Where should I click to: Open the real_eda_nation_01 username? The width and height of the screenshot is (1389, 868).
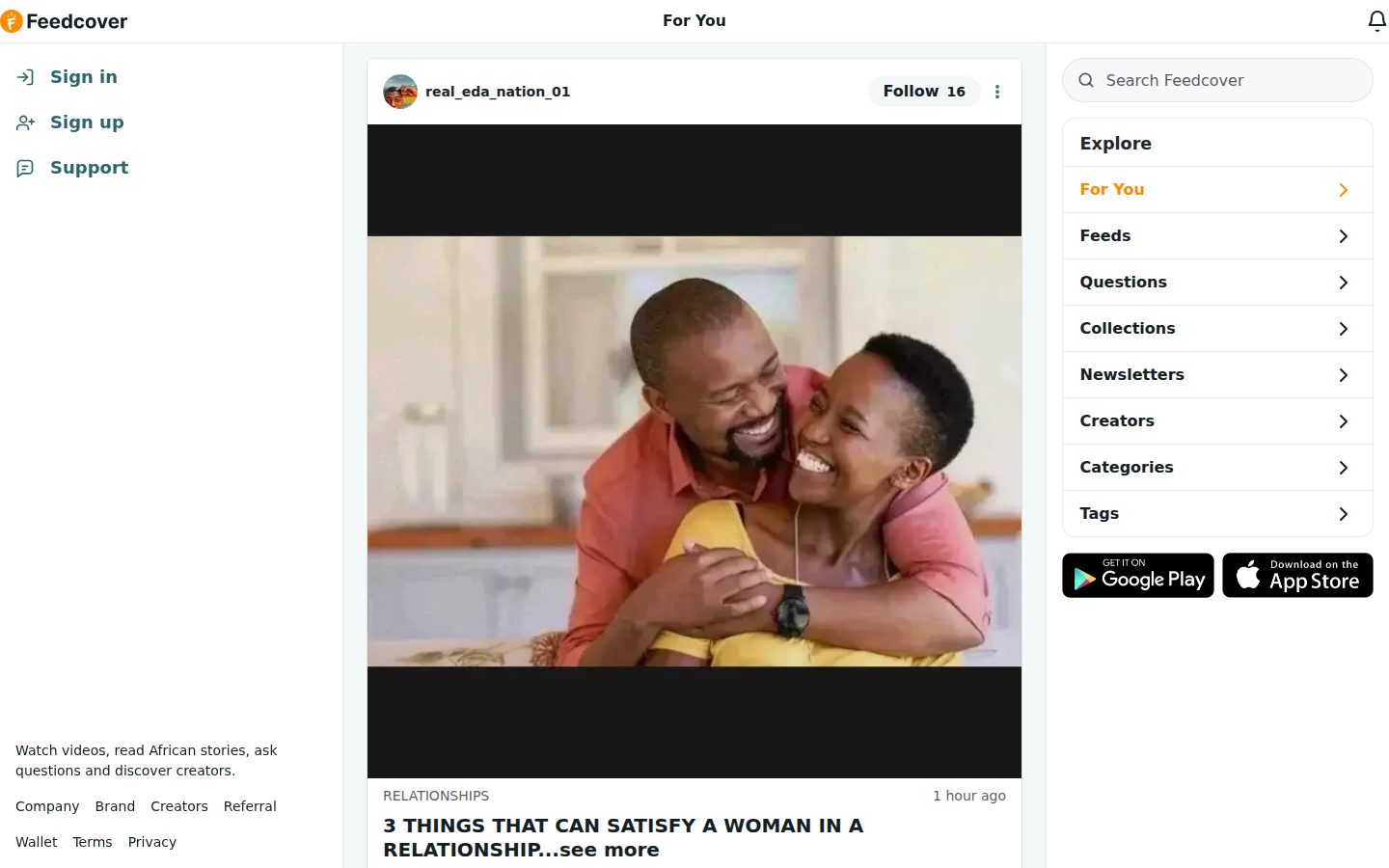(498, 92)
